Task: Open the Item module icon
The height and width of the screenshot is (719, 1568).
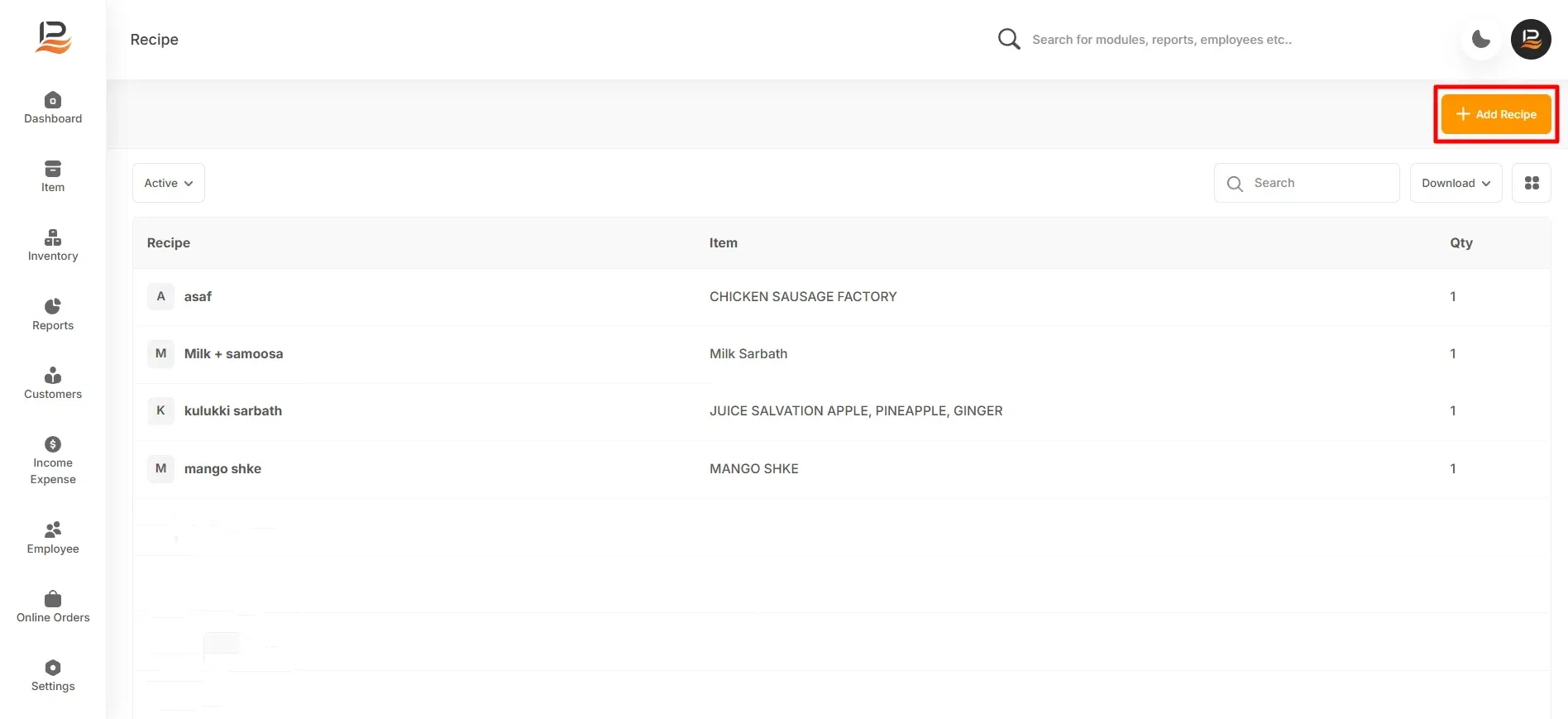Action: 53,169
